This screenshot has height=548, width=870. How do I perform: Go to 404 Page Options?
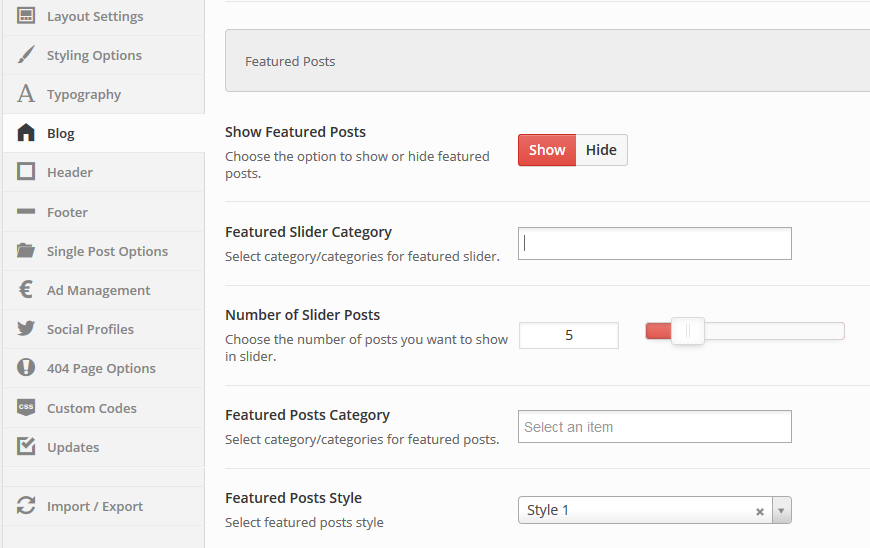click(x=101, y=368)
